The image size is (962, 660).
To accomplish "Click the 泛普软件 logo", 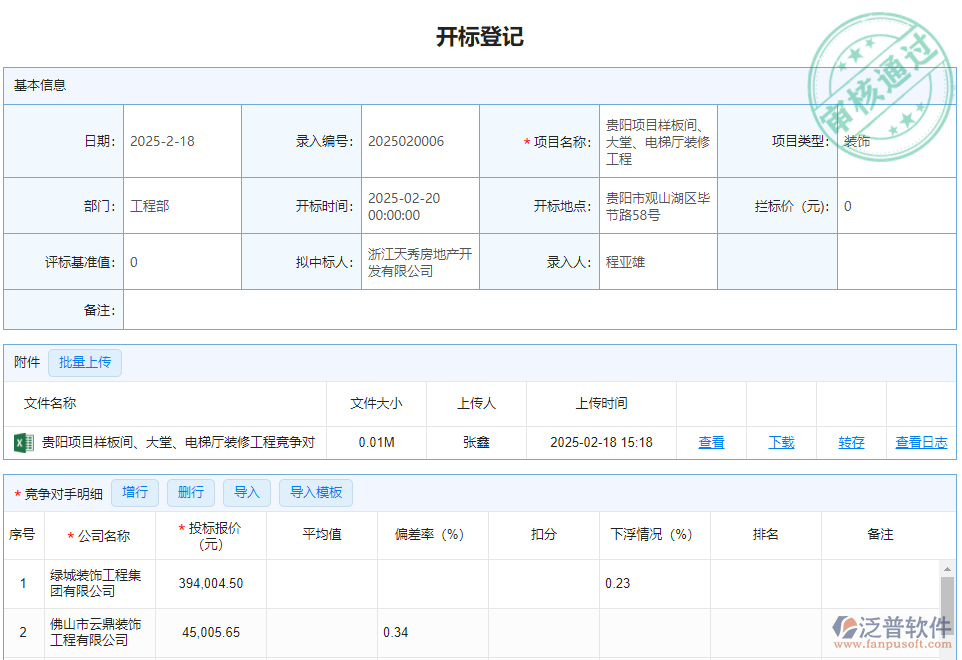I will point(888,625).
